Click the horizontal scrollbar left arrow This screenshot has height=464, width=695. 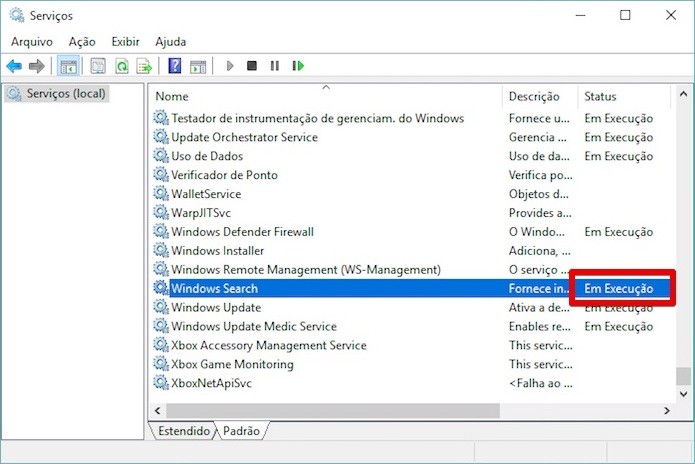[158, 411]
